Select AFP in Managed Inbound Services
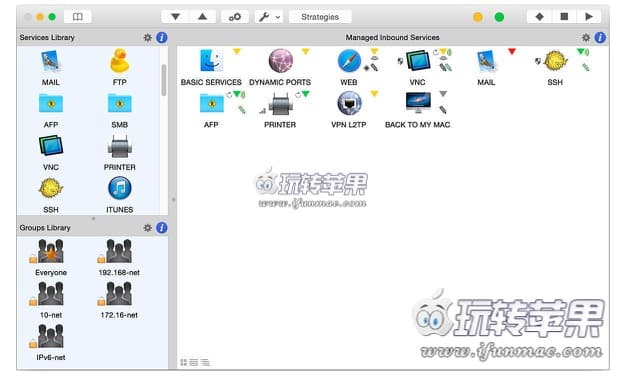This screenshot has width=625, height=378. pos(211,104)
